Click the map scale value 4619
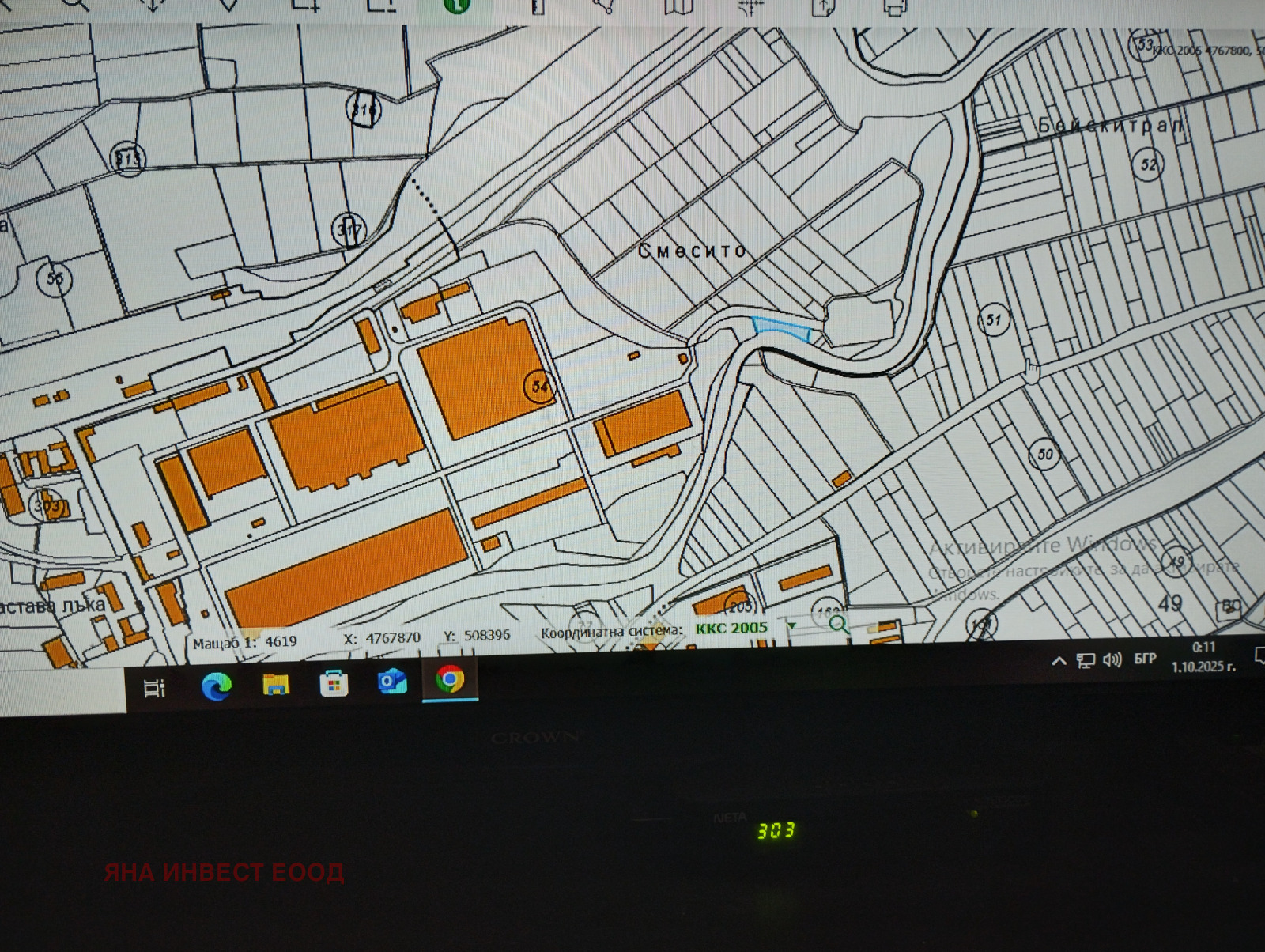The height and width of the screenshot is (952, 1265). click(281, 641)
